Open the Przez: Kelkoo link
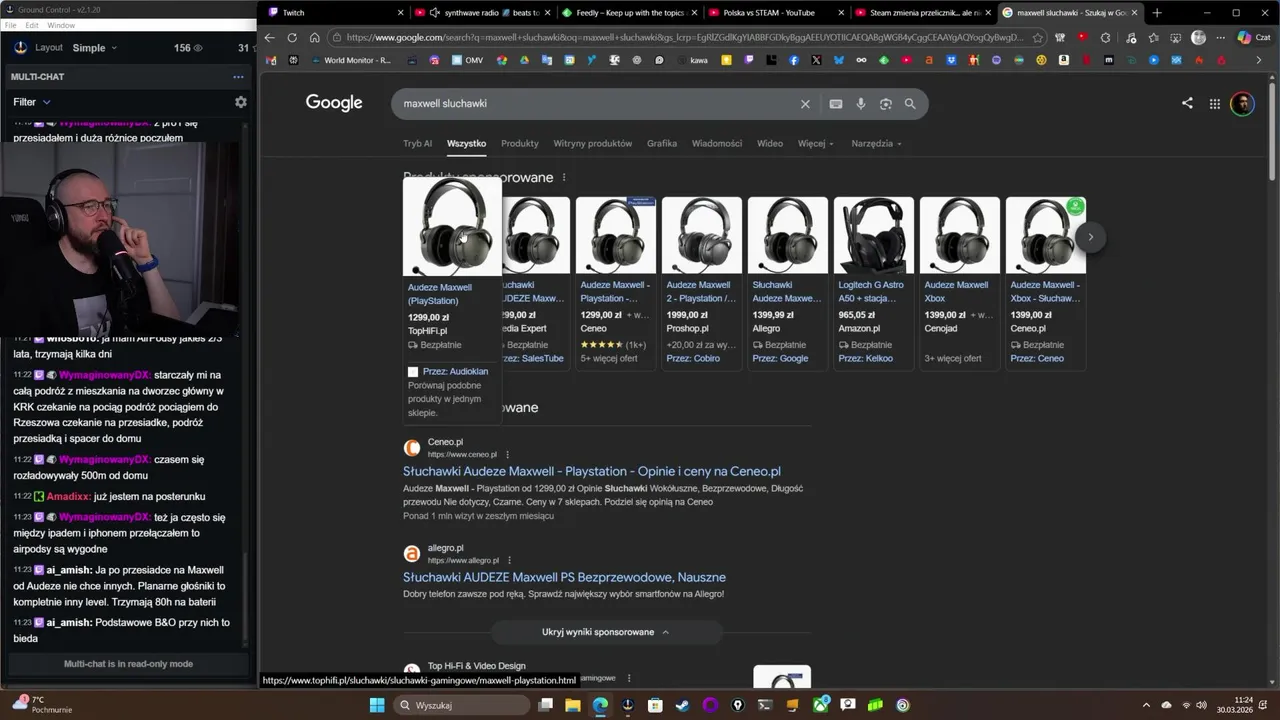Image resolution: width=1280 pixels, height=720 pixels. click(x=865, y=358)
